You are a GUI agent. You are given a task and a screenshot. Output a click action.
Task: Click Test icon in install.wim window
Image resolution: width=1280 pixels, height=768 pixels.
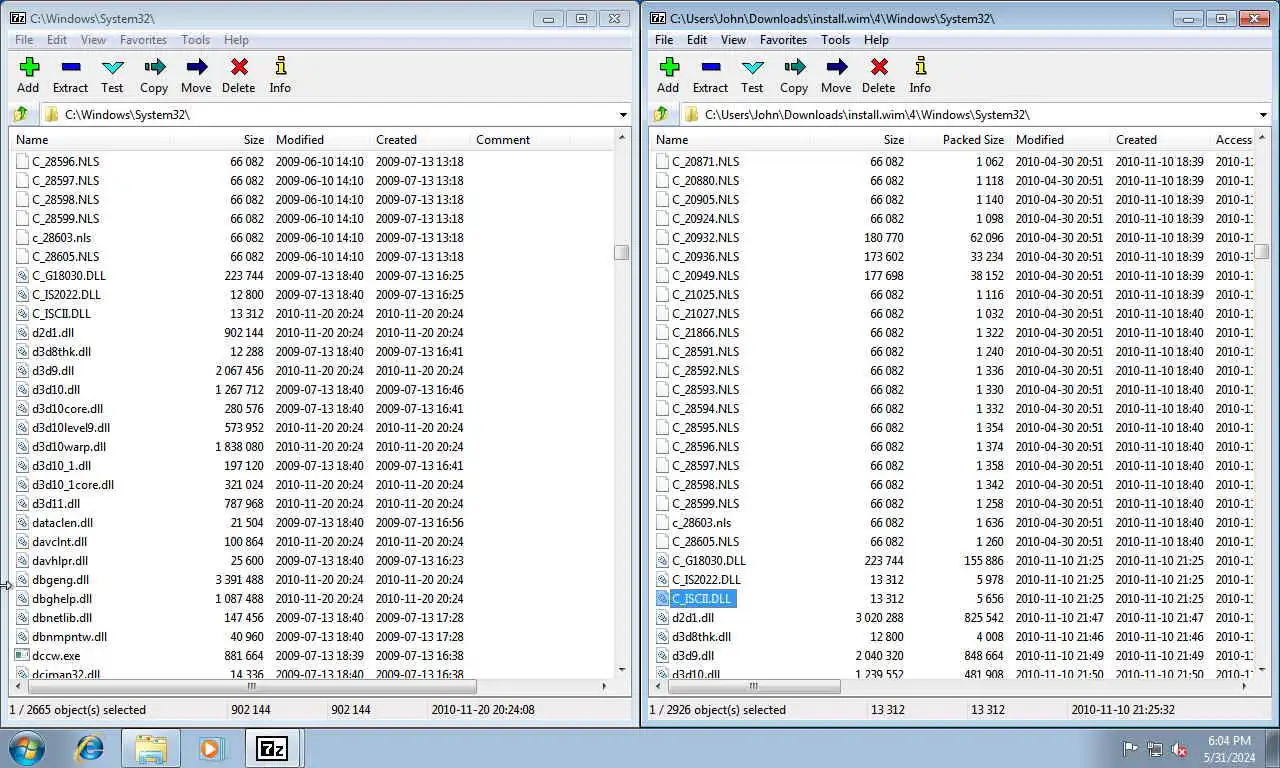752,67
